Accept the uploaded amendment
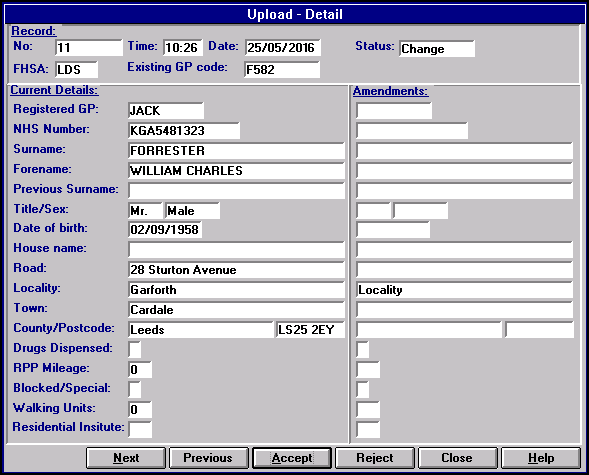Viewport: 589px width, 475px height. click(x=292, y=458)
